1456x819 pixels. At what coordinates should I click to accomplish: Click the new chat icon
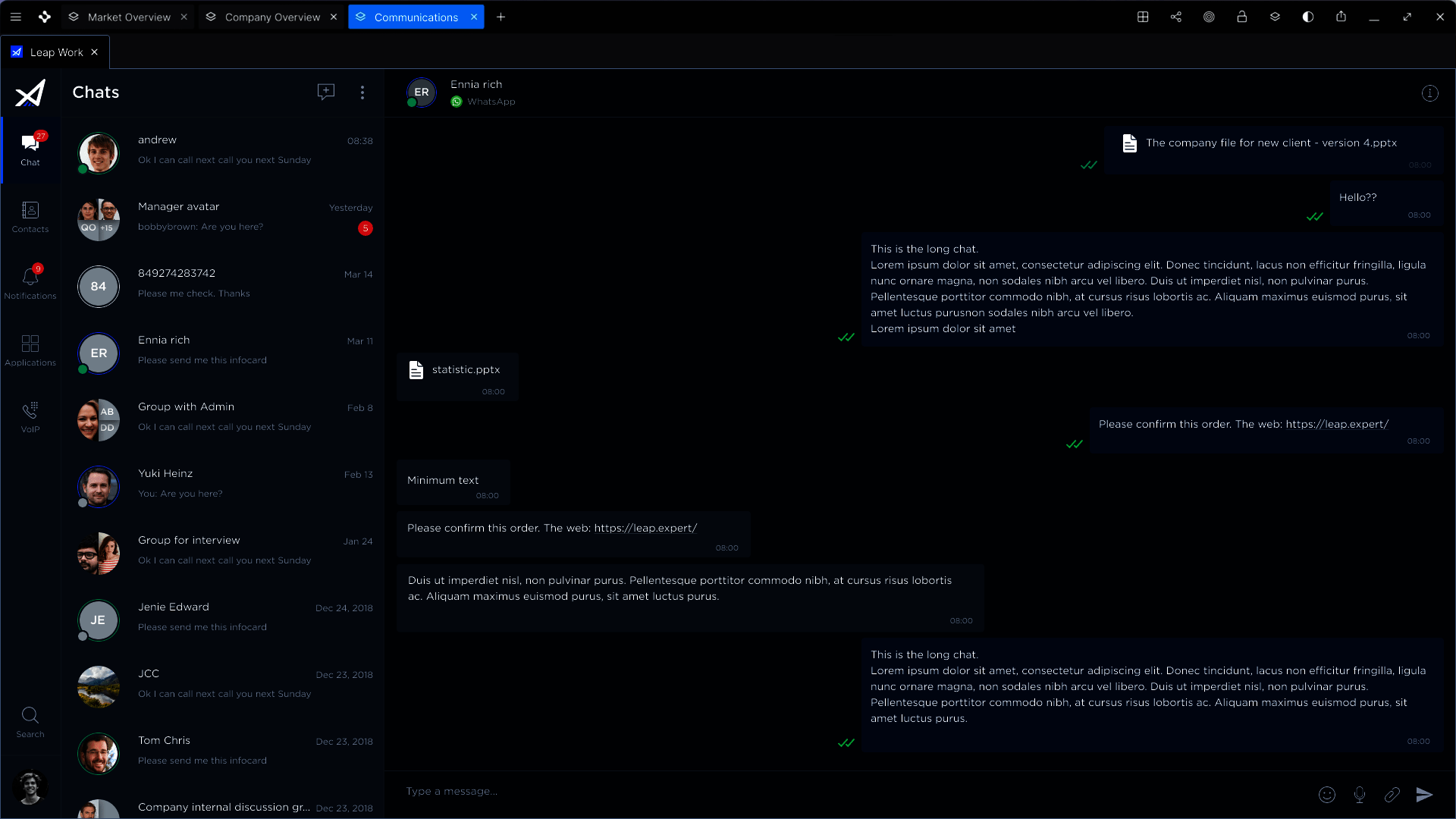coord(325,92)
